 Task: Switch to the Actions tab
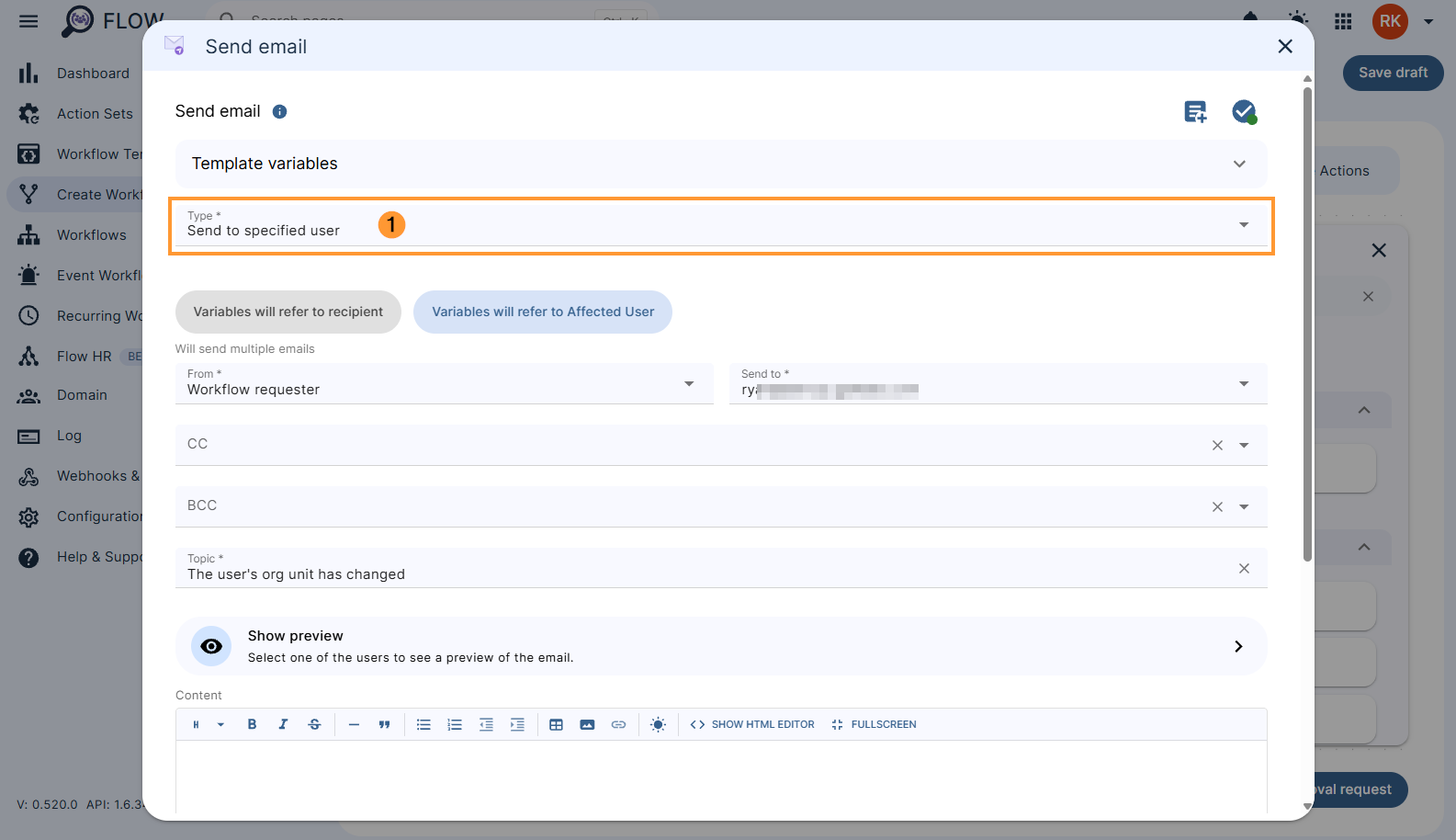(x=1344, y=171)
